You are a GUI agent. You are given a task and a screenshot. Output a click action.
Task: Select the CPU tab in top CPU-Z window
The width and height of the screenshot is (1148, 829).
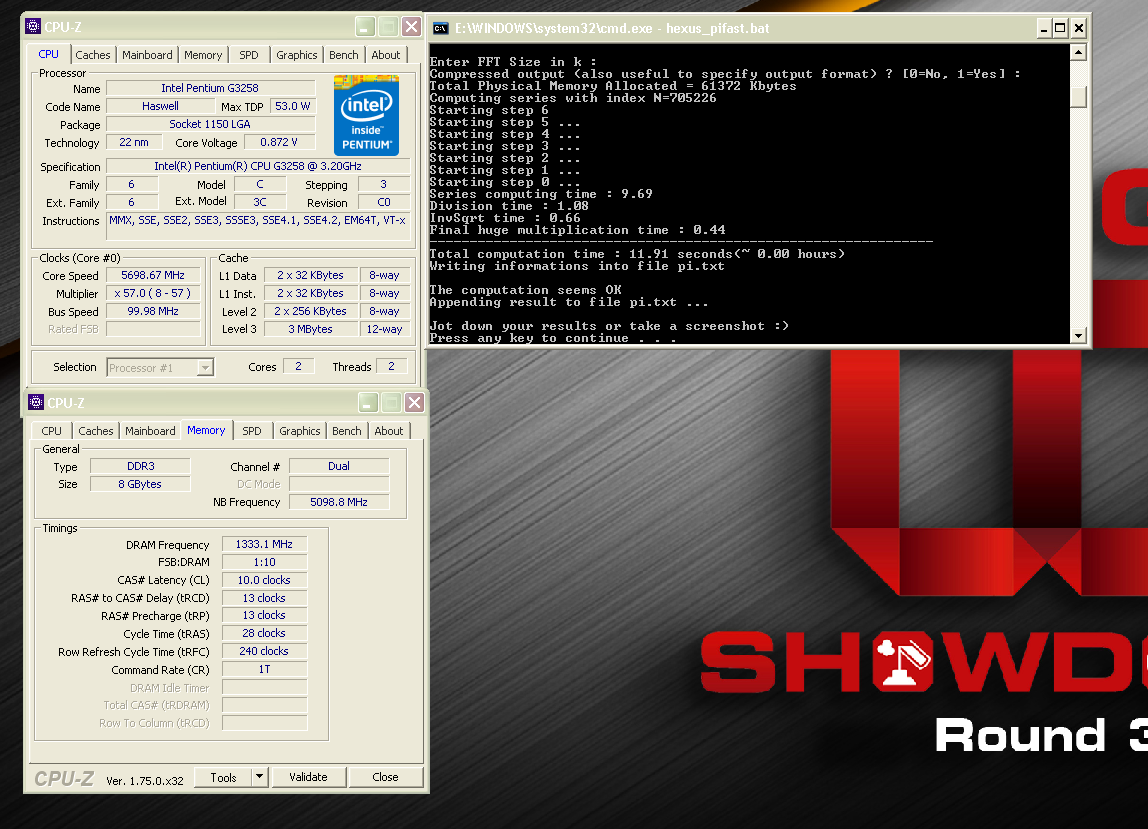(48, 54)
